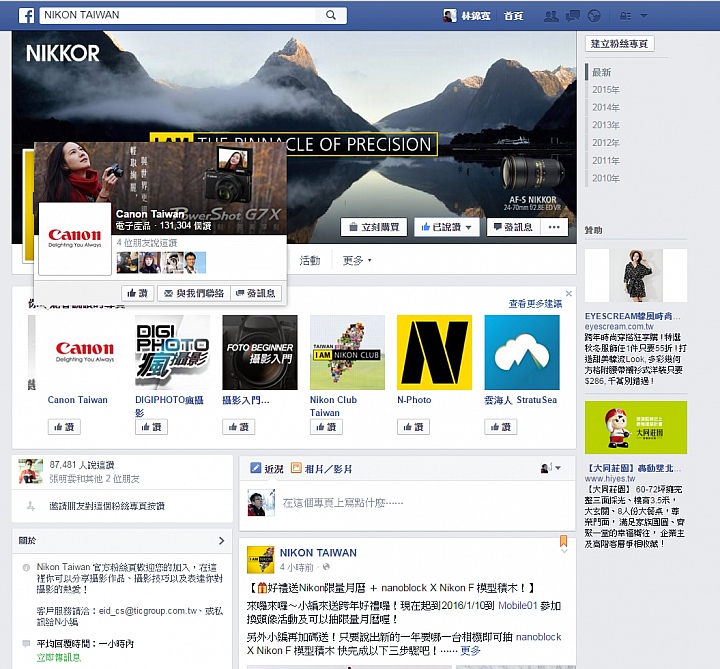Open the 已說讚 dropdown button
The width and height of the screenshot is (720, 669).
click(x=447, y=227)
